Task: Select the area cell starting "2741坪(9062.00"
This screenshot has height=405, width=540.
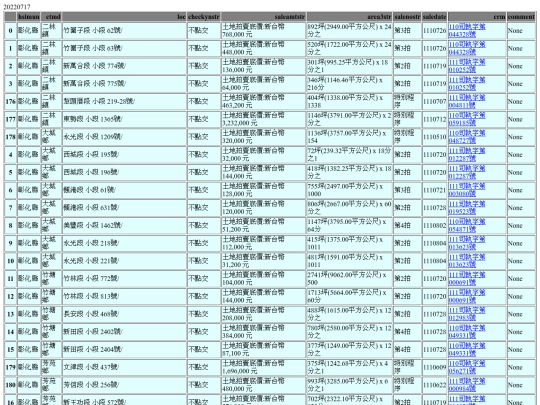Action: coord(350,279)
